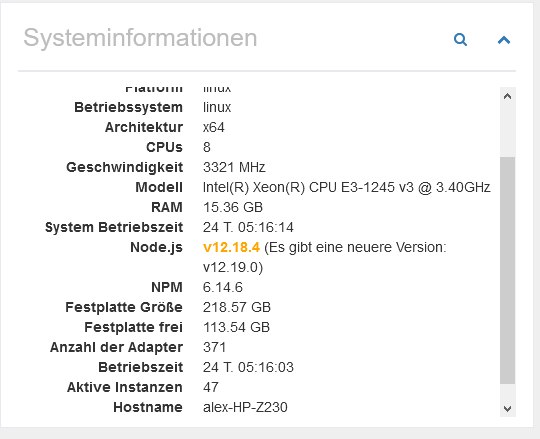Click the Modell Intel Xeon CPU value
The width and height of the screenshot is (540, 439).
[346, 187]
